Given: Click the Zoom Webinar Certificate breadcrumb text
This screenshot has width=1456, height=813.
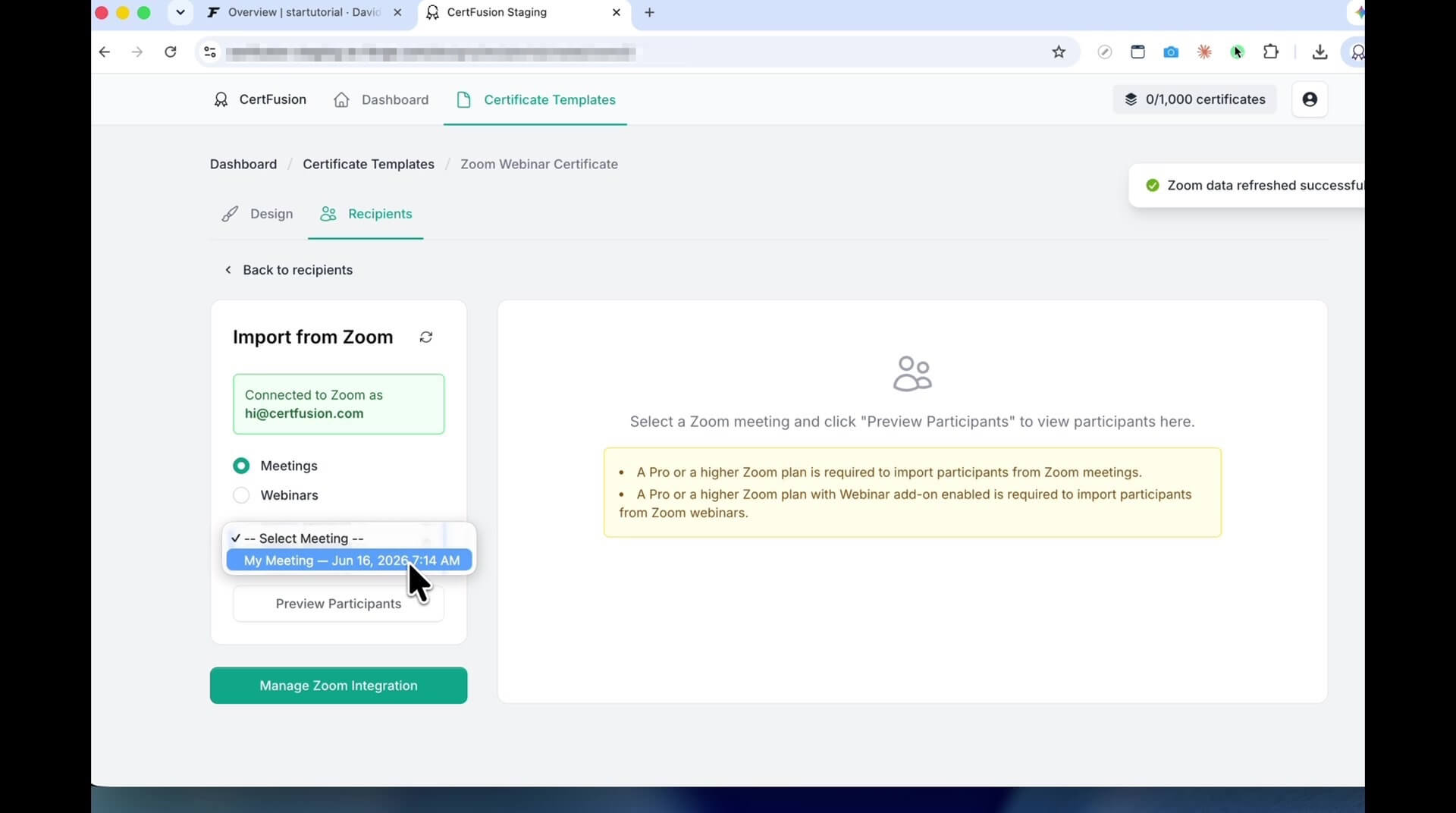Looking at the screenshot, I should tap(539, 164).
